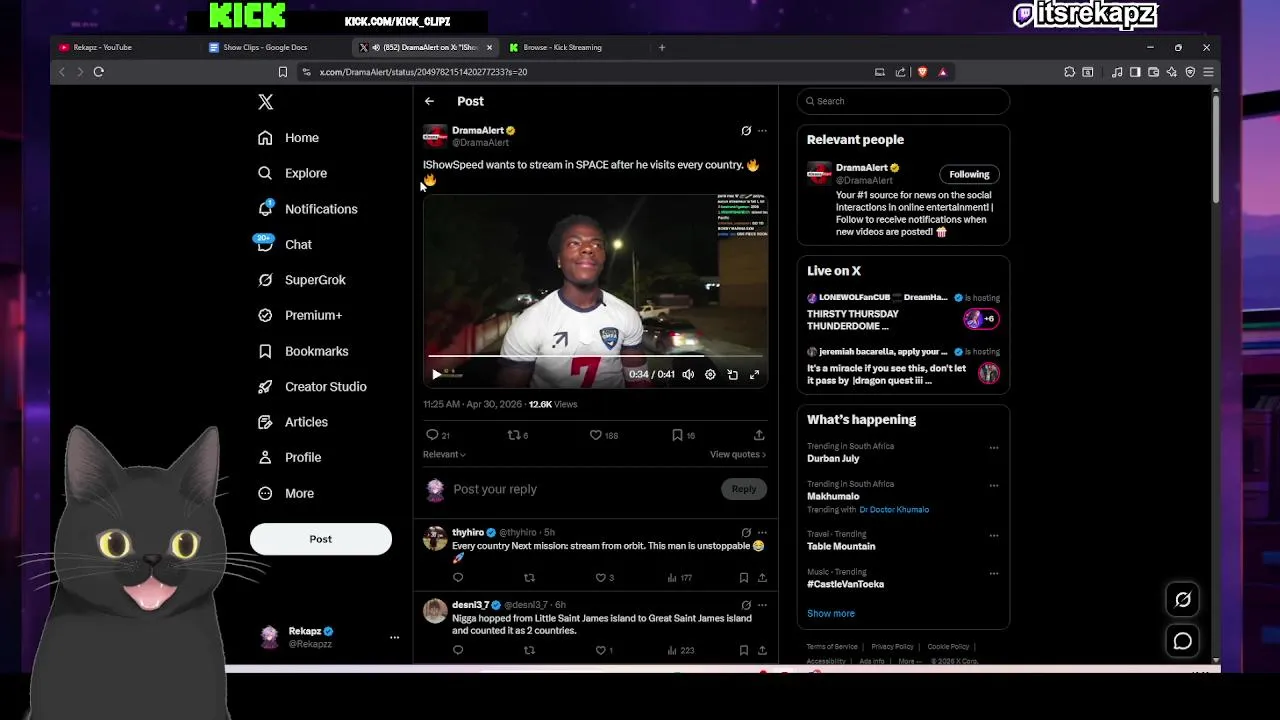The image size is (1280, 720).
Task: Toggle picture-in-picture for the video
Action: pyautogui.click(x=732, y=374)
